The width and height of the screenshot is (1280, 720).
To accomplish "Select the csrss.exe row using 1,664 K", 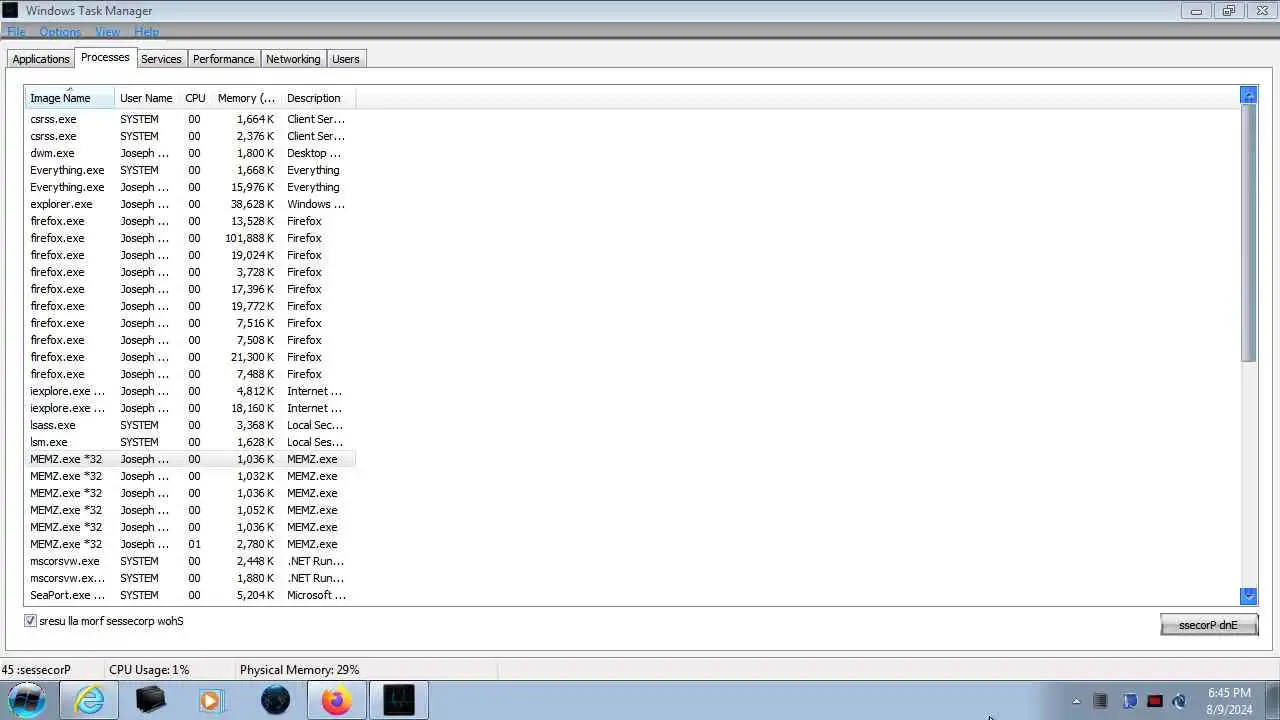I will tap(190, 119).
